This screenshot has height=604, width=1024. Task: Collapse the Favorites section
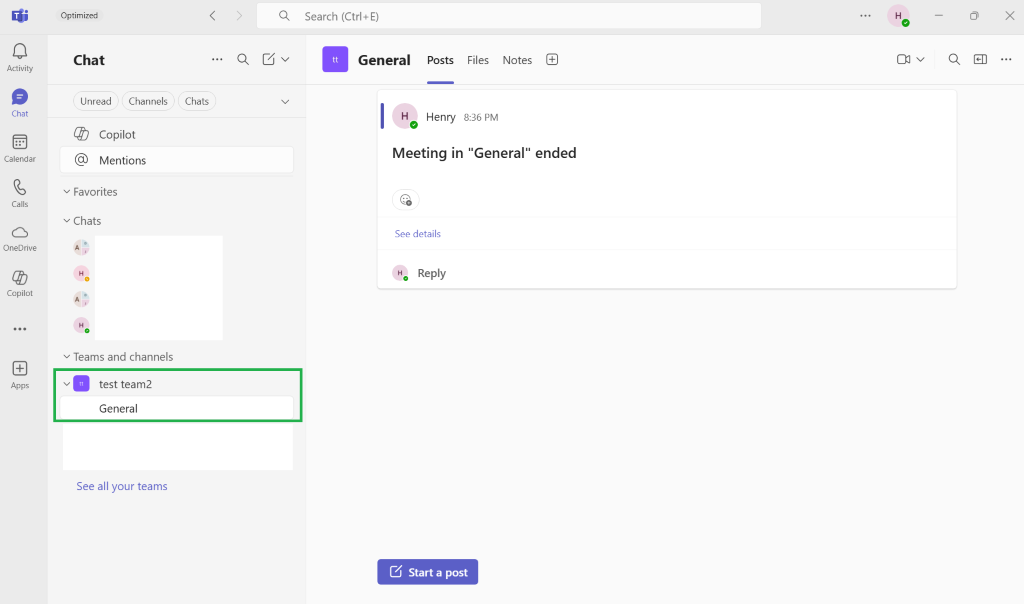67,191
